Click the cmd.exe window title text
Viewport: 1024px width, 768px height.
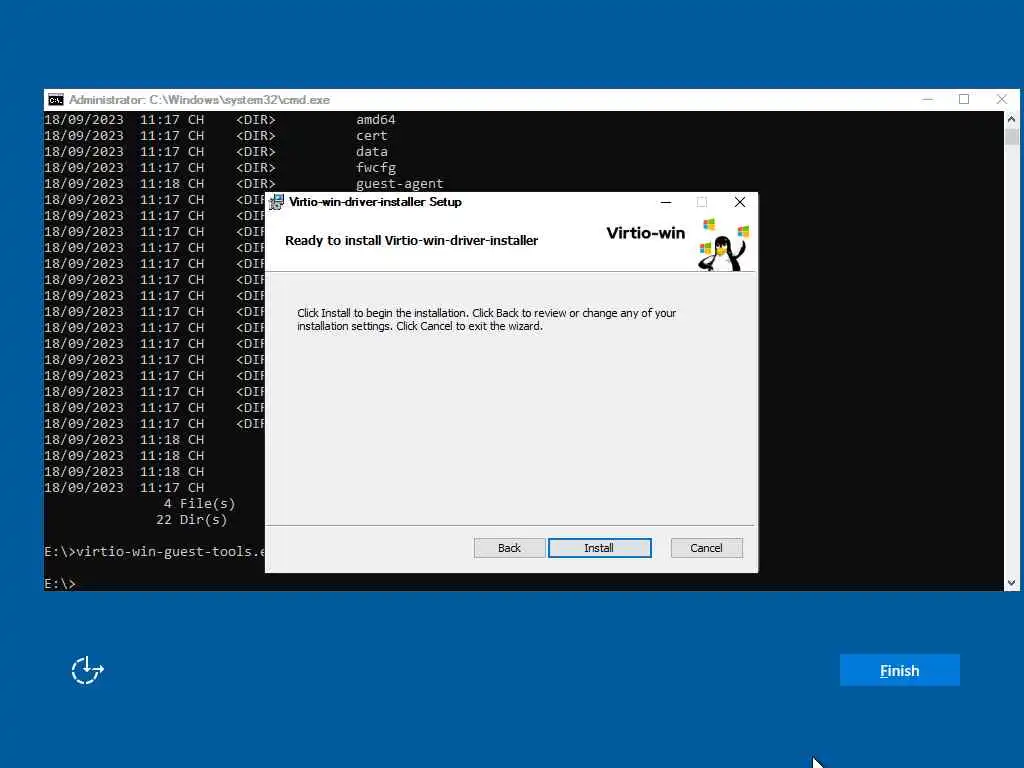click(199, 100)
